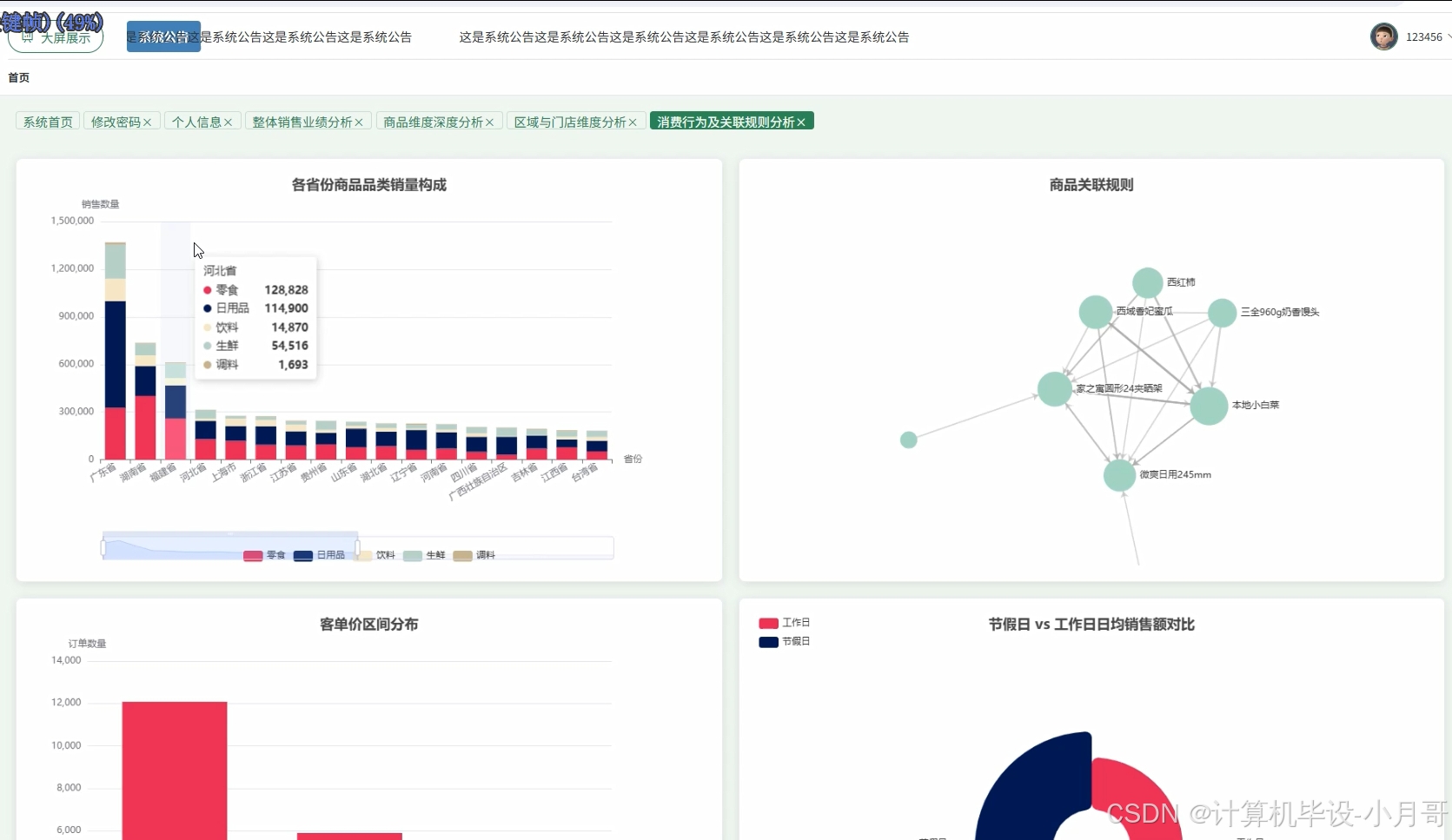Click the tooltip value 54,516
This screenshot has width=1452, height=840.
pos(290,346)
